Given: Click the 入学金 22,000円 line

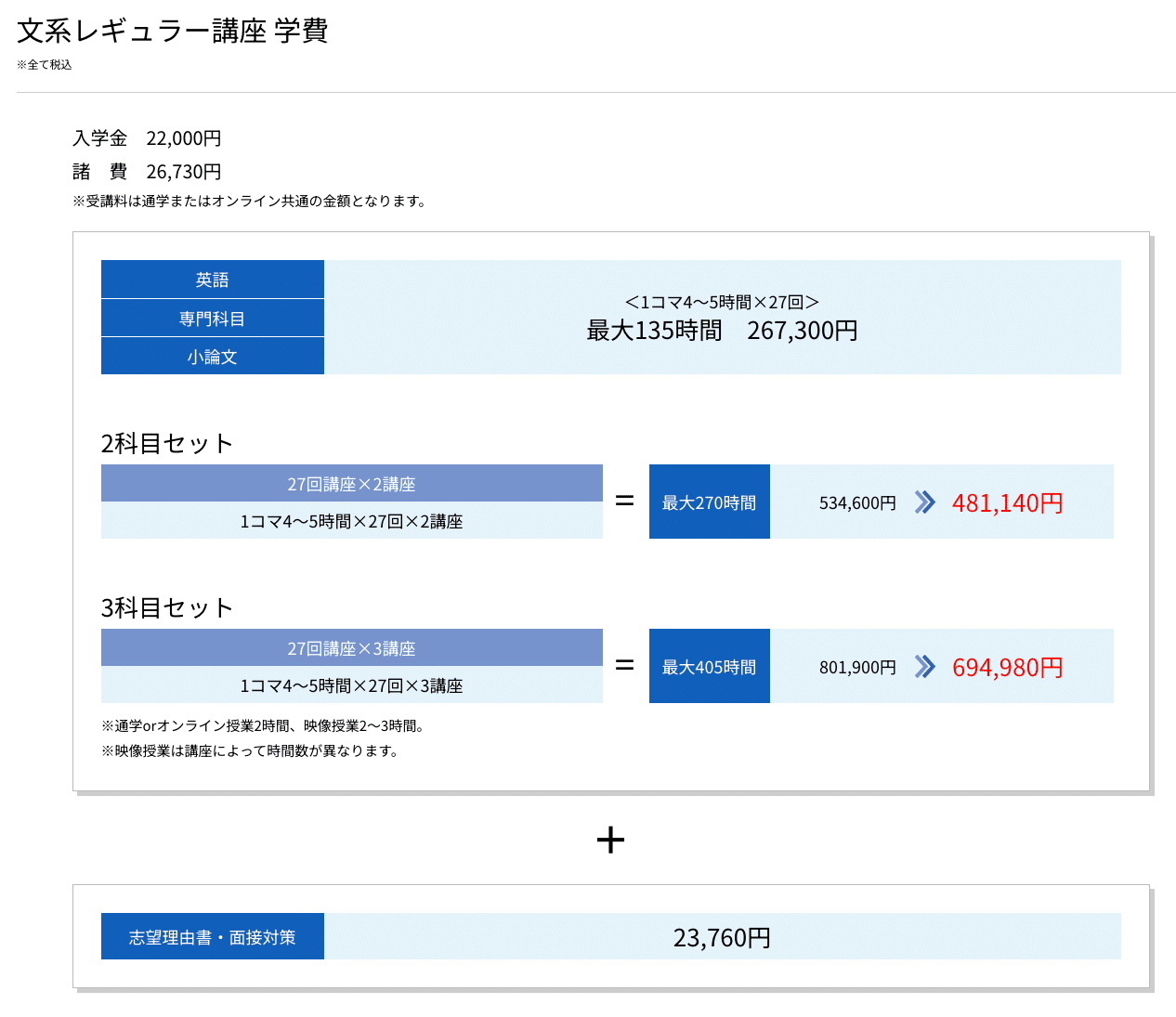Looking at the screenshot, I should coord(147,138).
